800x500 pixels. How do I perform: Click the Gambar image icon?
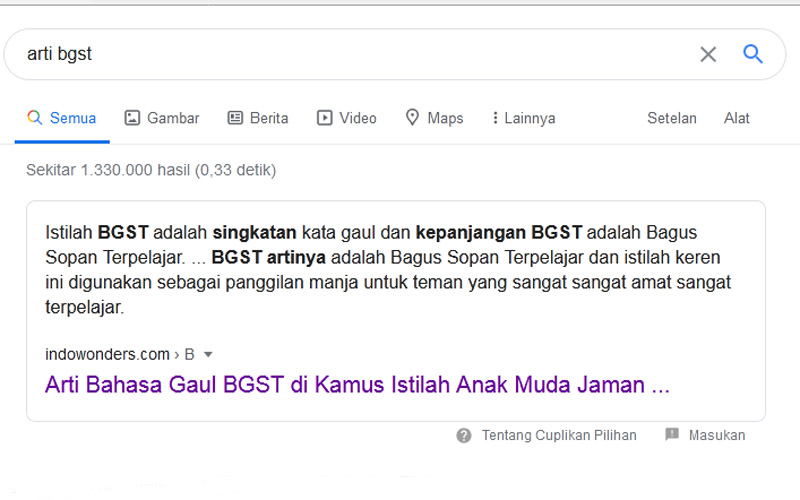coord(132,118)
